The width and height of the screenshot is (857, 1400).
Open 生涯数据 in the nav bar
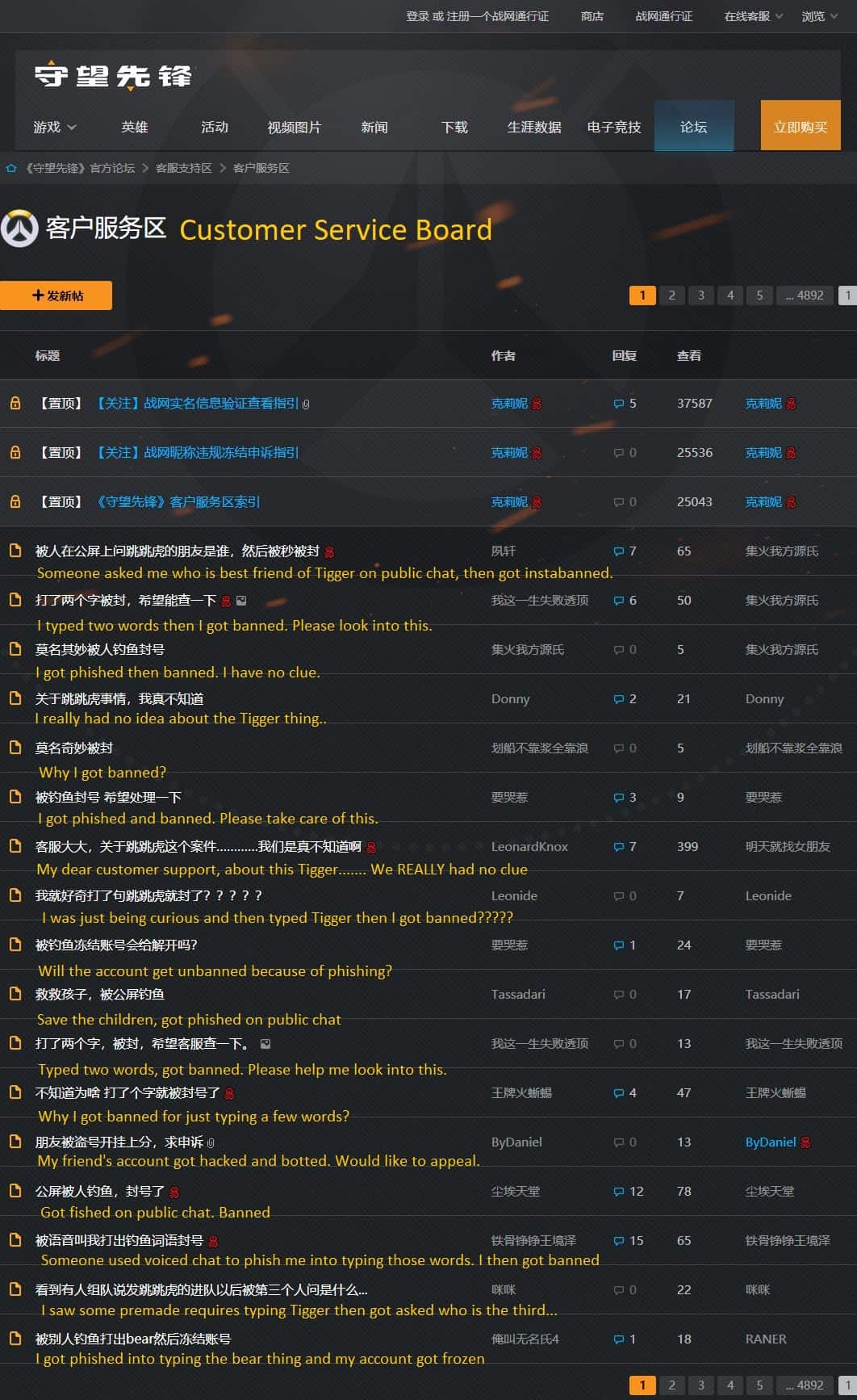pos(534,127)
